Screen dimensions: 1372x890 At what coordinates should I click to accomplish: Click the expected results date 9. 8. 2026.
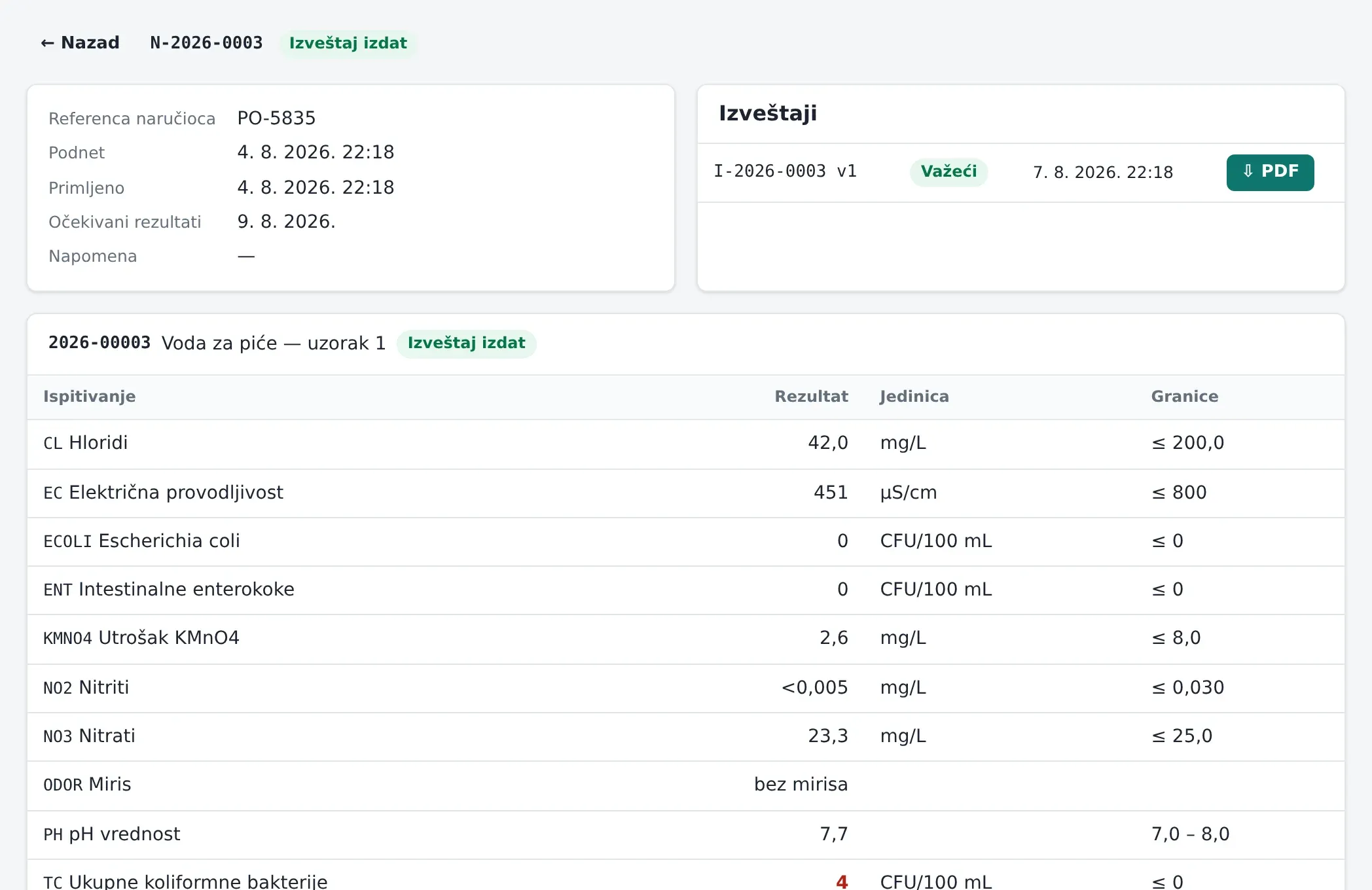click(x=286, y=222)
